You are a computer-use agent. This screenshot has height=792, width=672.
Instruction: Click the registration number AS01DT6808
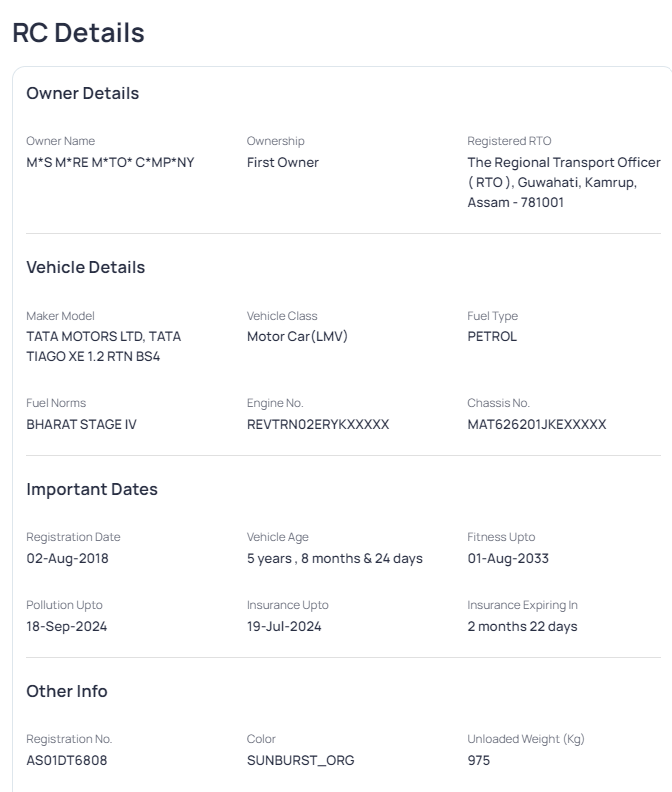point(66,760)
